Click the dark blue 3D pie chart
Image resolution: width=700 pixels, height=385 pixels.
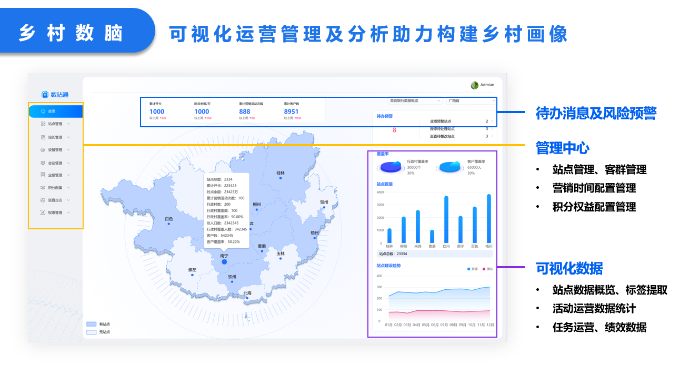click(391, 167)
